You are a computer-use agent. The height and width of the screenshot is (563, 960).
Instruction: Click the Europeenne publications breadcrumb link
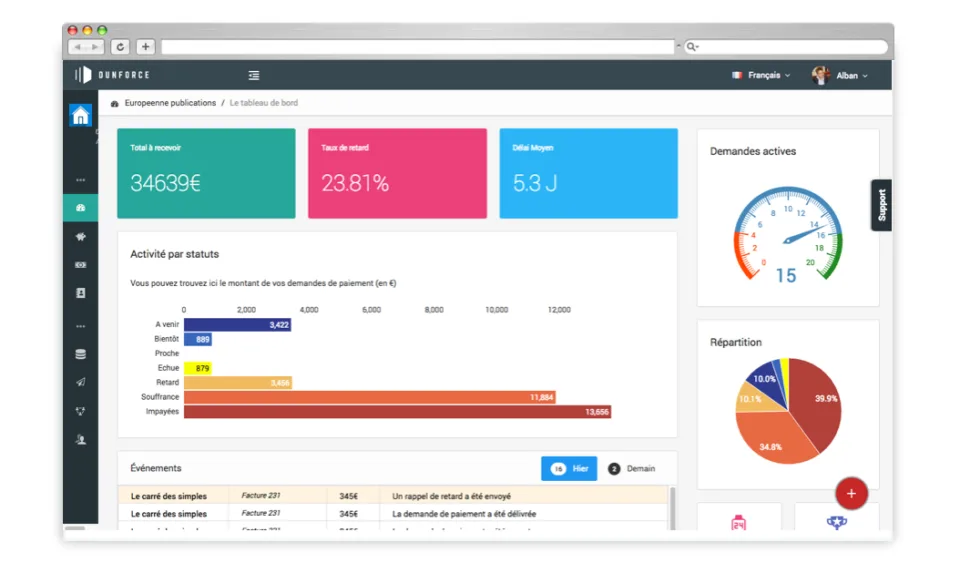click(x=170, y=103)
